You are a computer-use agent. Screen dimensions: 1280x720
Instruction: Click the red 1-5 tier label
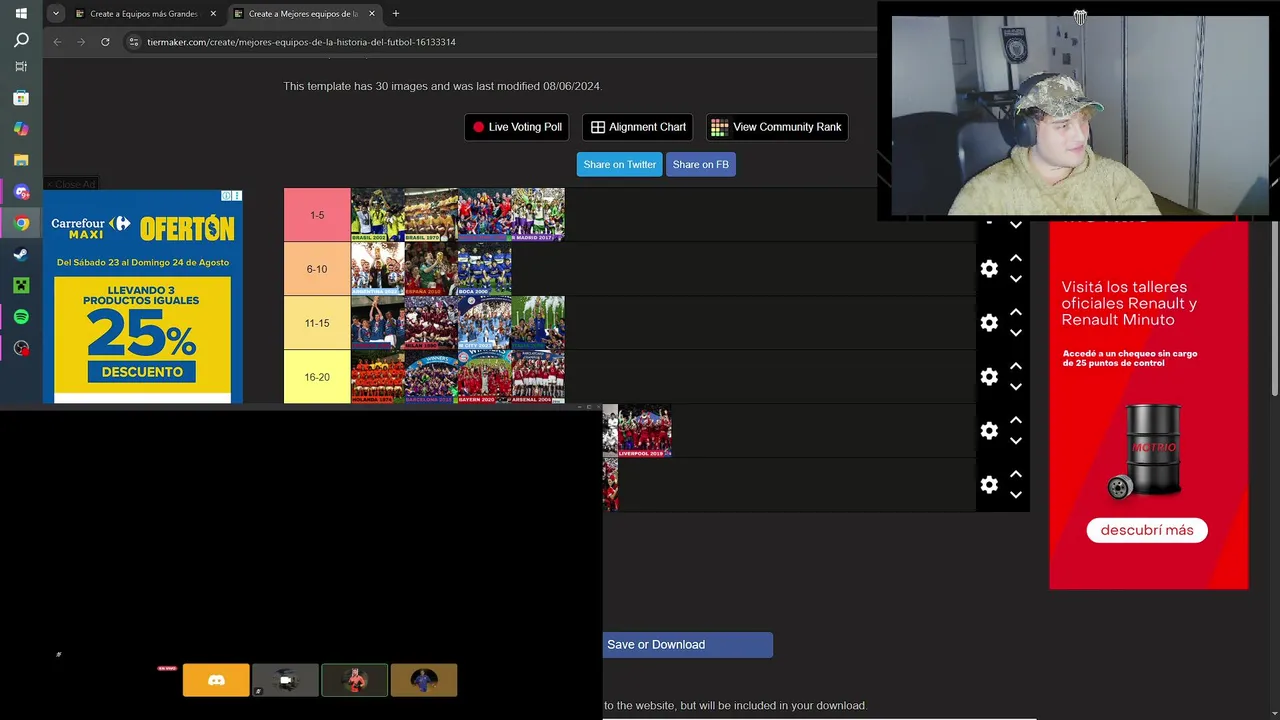[x=317, y=215]
